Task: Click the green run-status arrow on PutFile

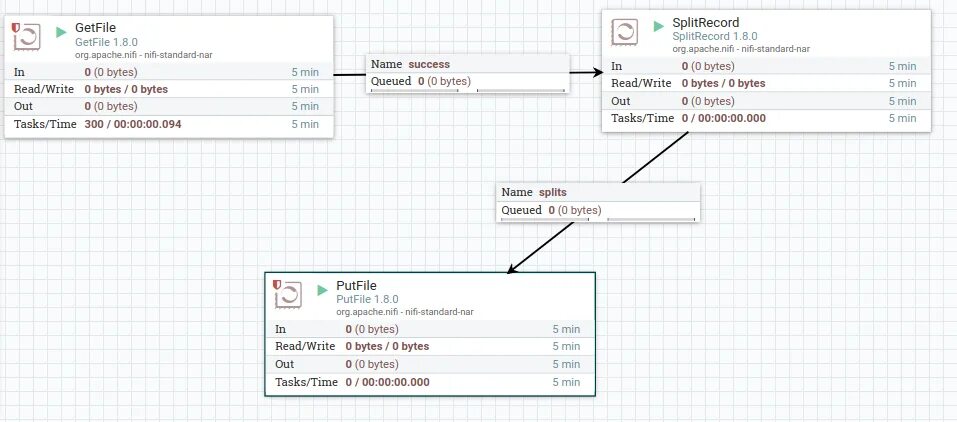Action: (x=322, y=290)
